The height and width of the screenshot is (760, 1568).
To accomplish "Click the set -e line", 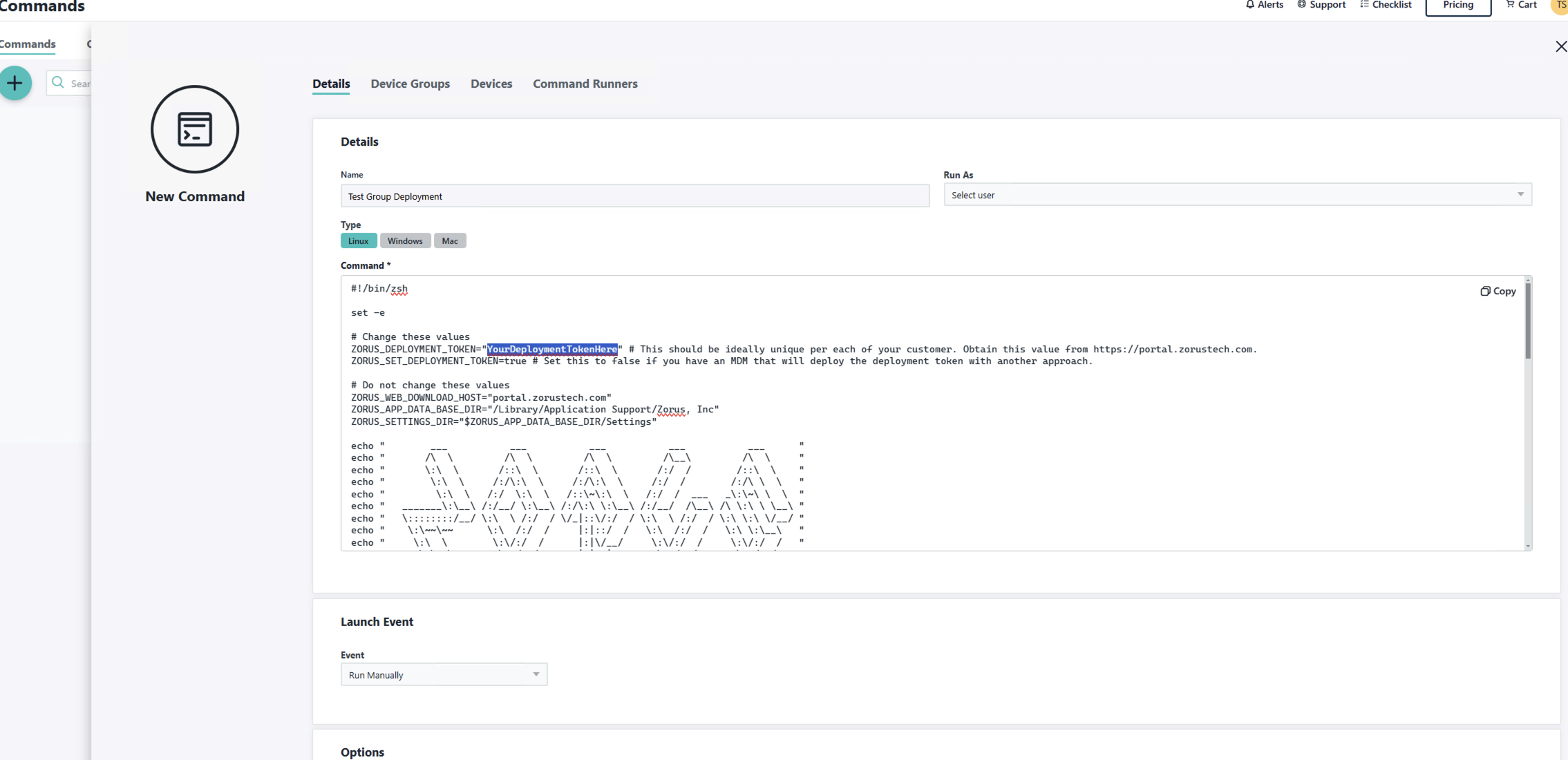I will 368,313.
